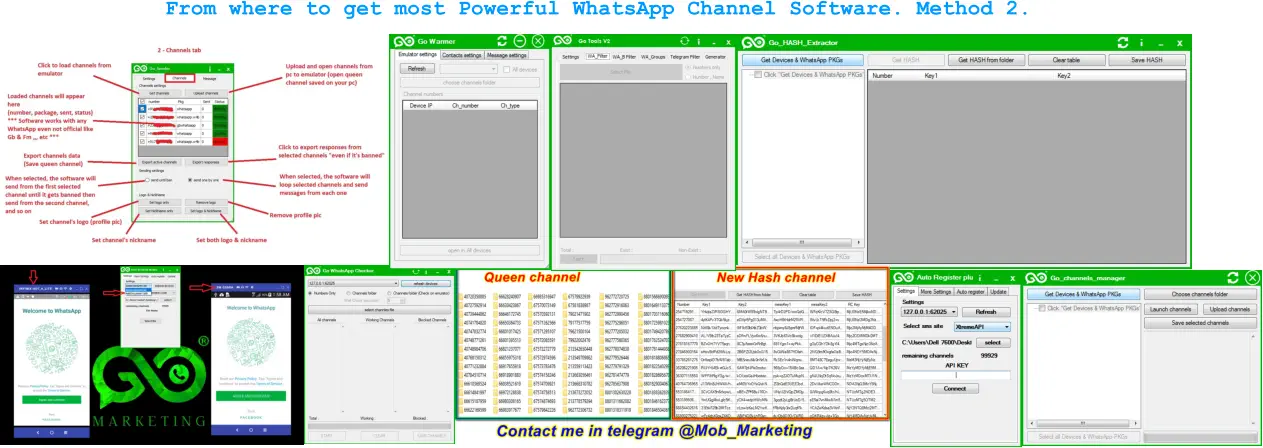Click the API KEY input field

coord(956,375)
